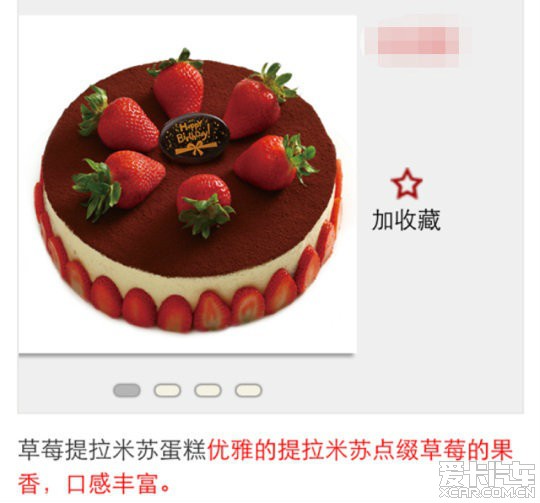Click the red text 香，口感丰富。
The image size is (540, 503).
[94, 483]
